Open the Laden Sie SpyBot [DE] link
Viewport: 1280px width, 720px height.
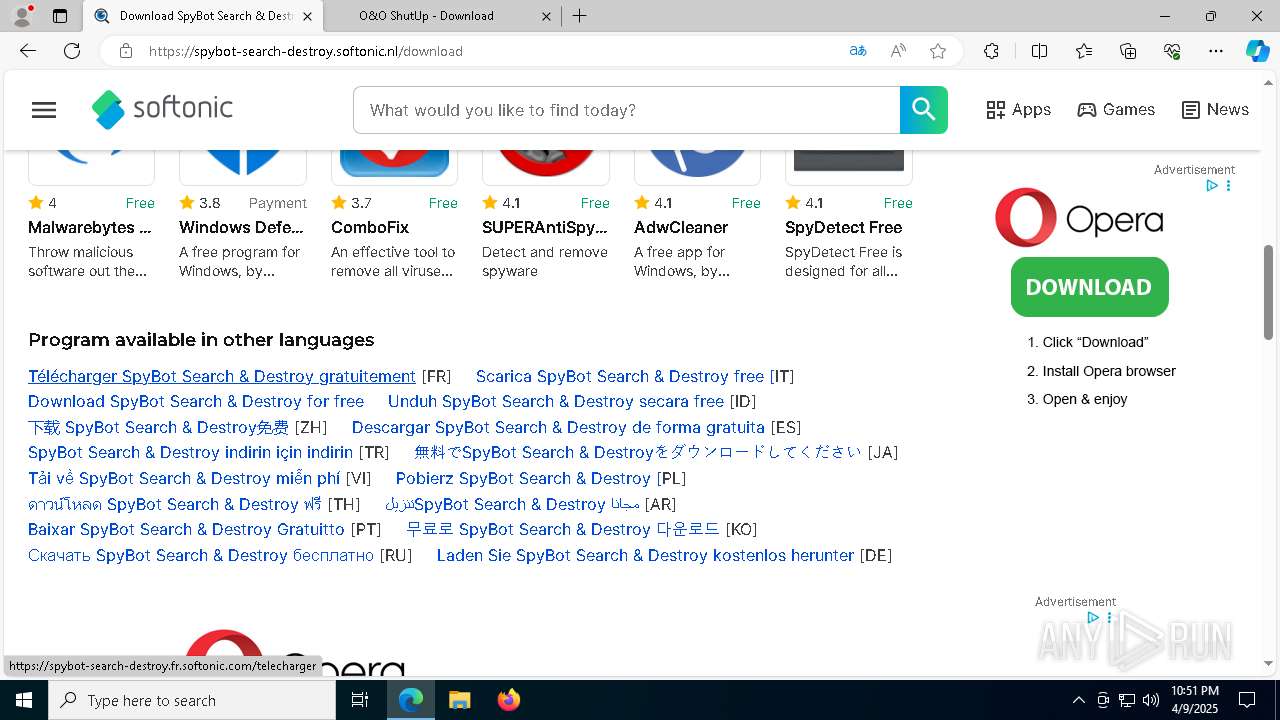646,555
